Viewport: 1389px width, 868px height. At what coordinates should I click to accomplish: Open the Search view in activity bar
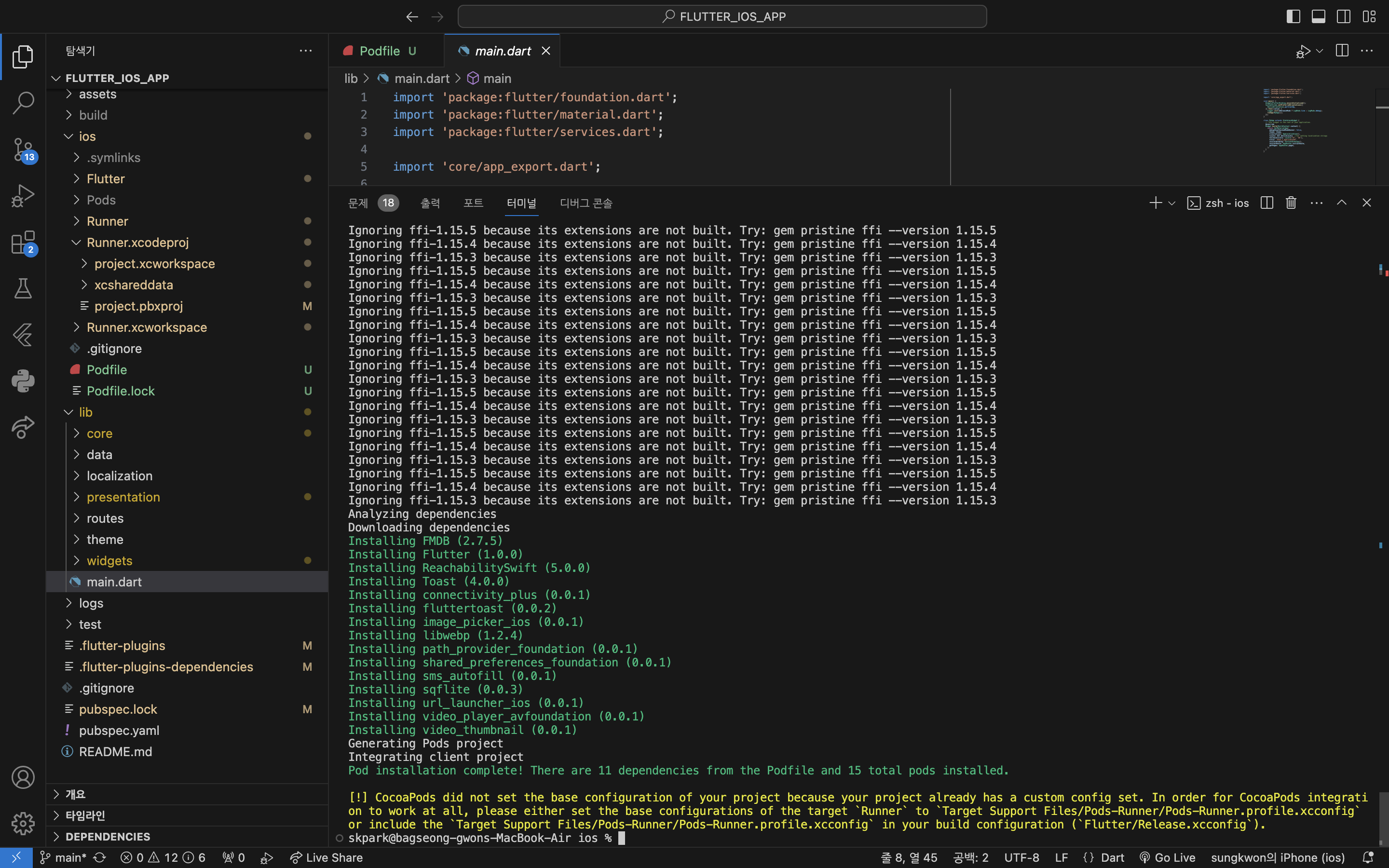(23, 103)
